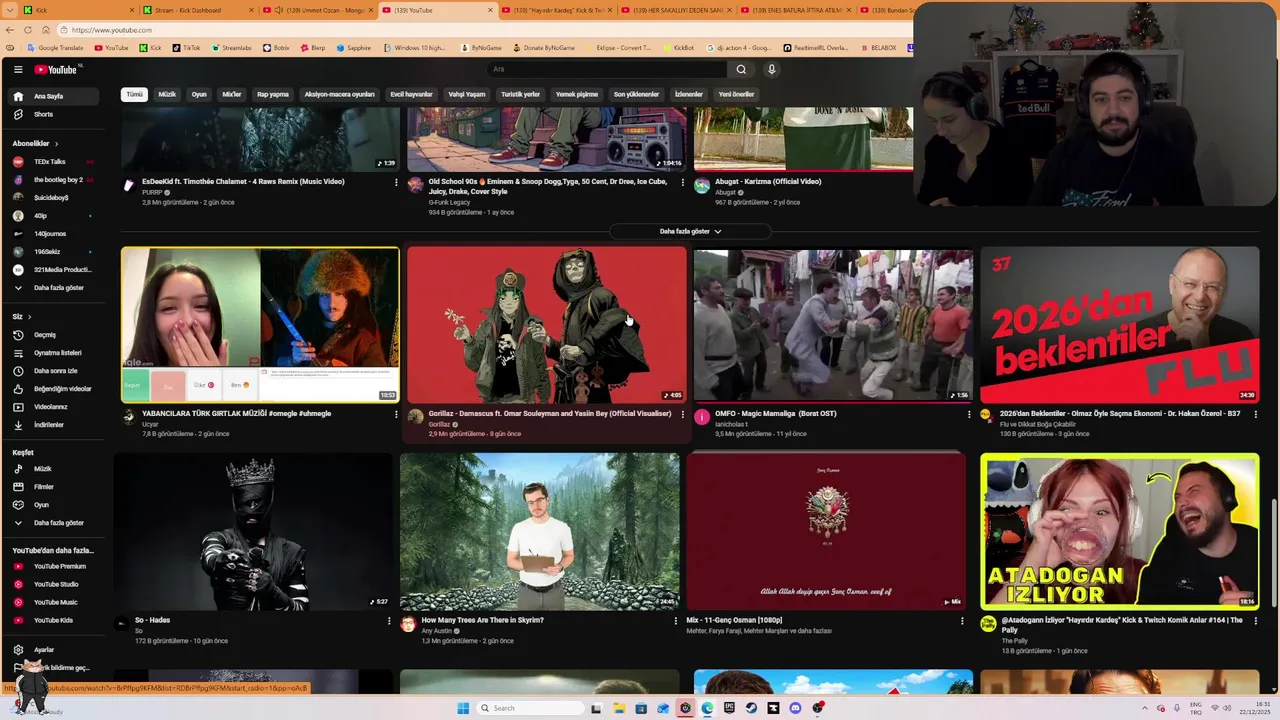Open Suicideboy$ subscription channel
Image resolution: width=1280 pixels, height=720 pixels.
(x=55, y=198)
